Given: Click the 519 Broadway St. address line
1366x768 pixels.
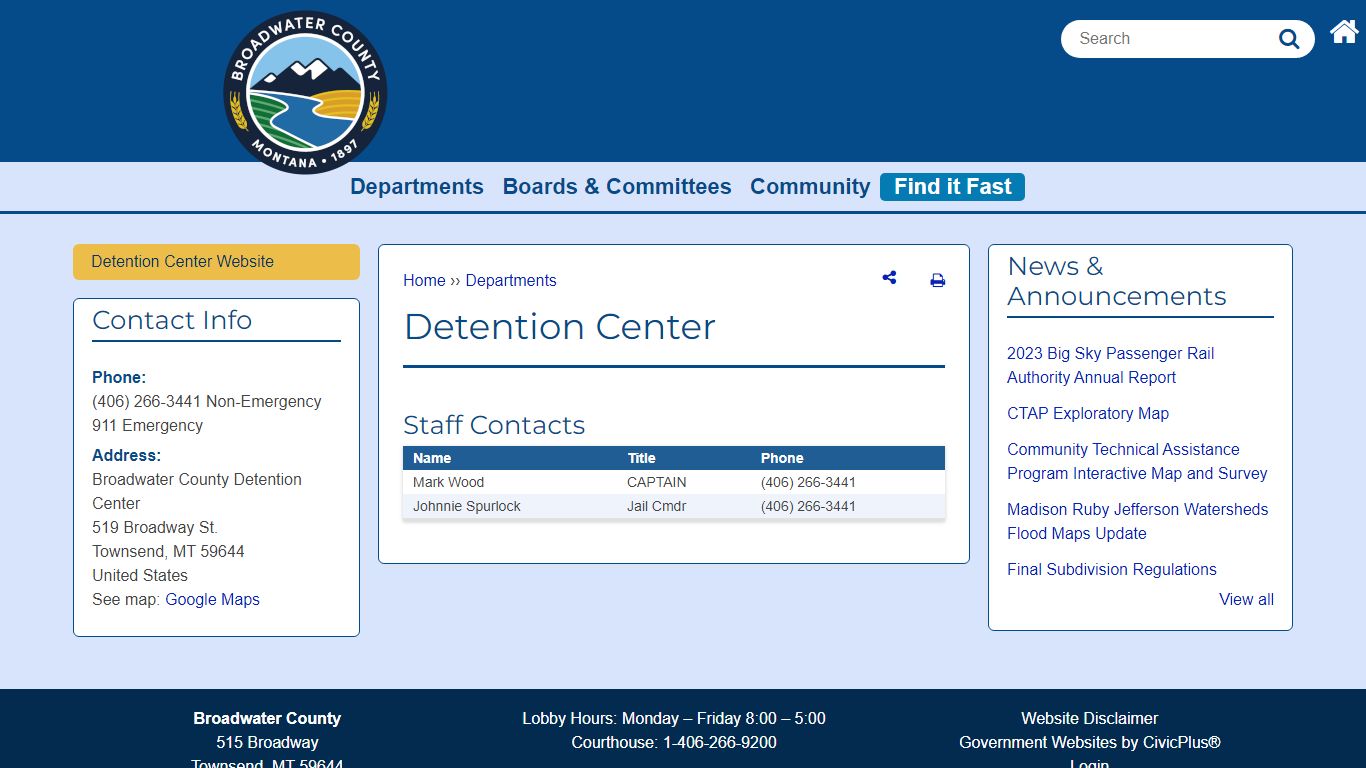Looking at the screenshot, I should [x=155, y=528].
